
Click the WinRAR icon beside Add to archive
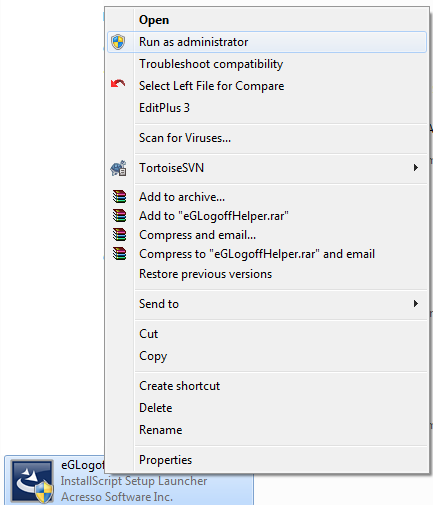pyautogui.click(x=119, y=197)
